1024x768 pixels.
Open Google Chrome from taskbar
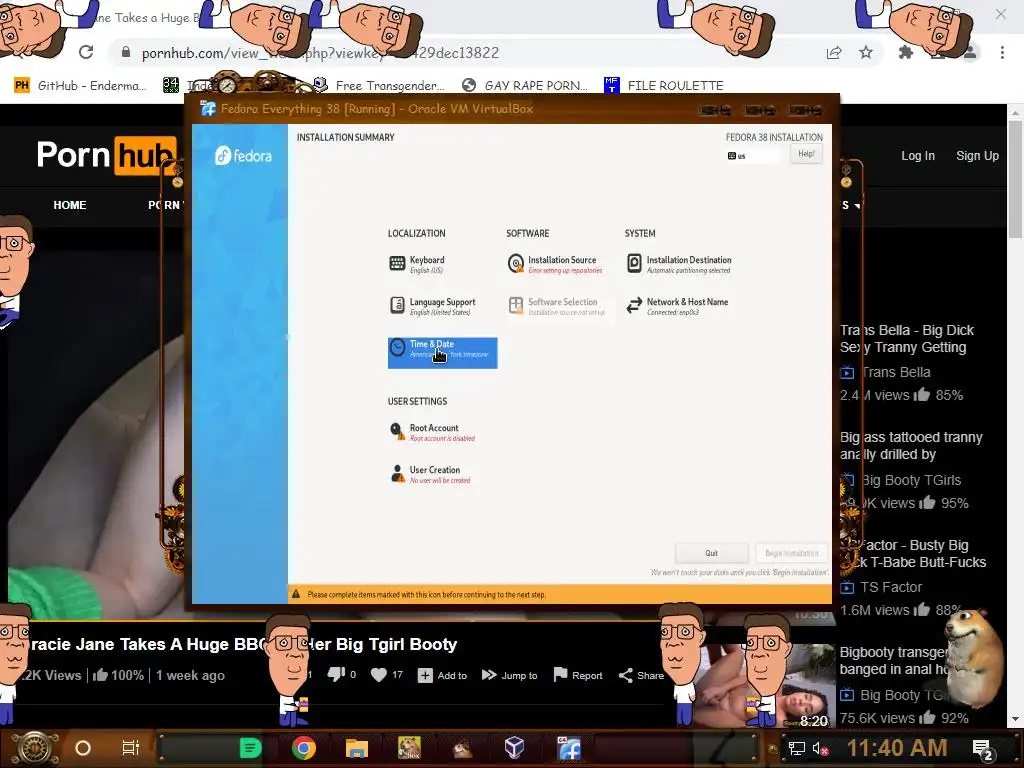pos(304,748)
